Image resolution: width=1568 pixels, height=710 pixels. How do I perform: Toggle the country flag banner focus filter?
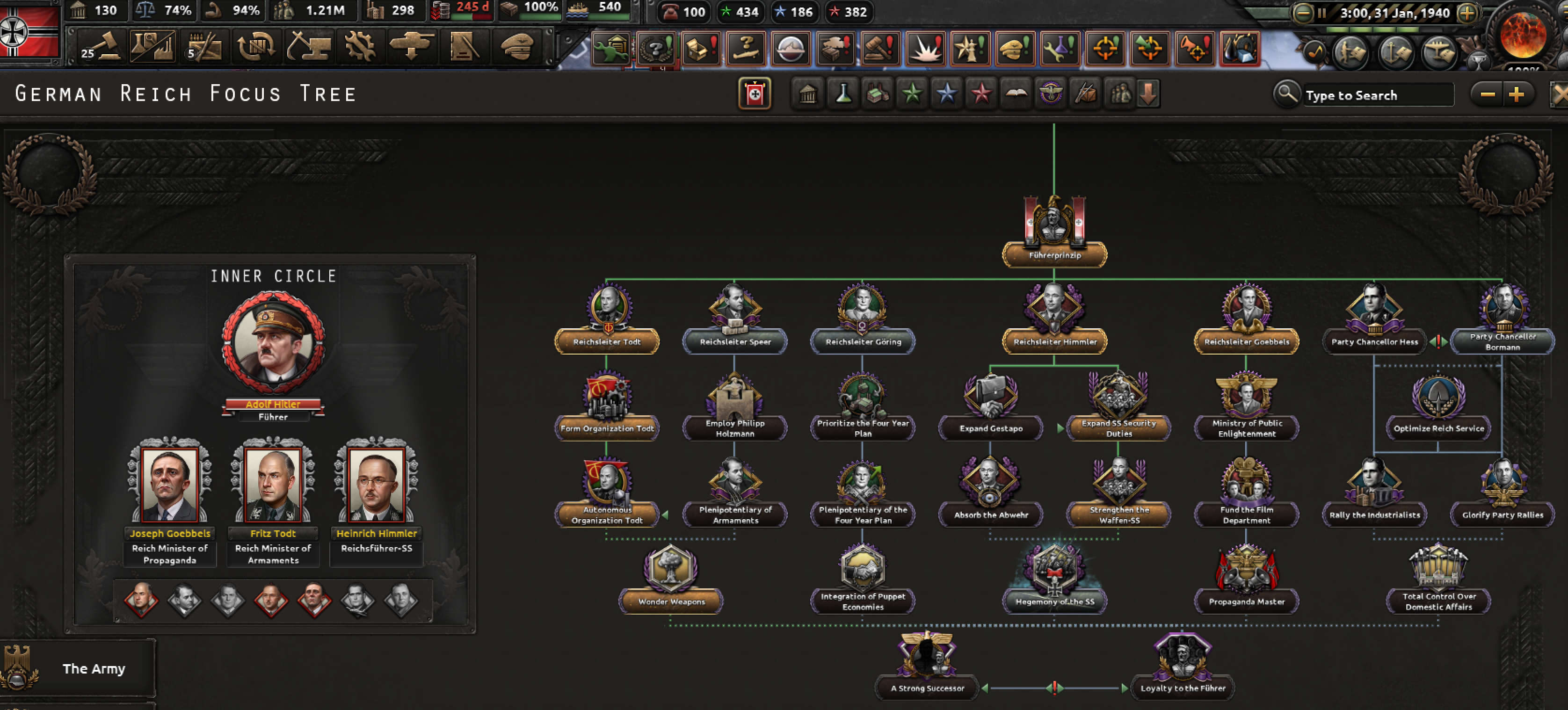[754, 94]
